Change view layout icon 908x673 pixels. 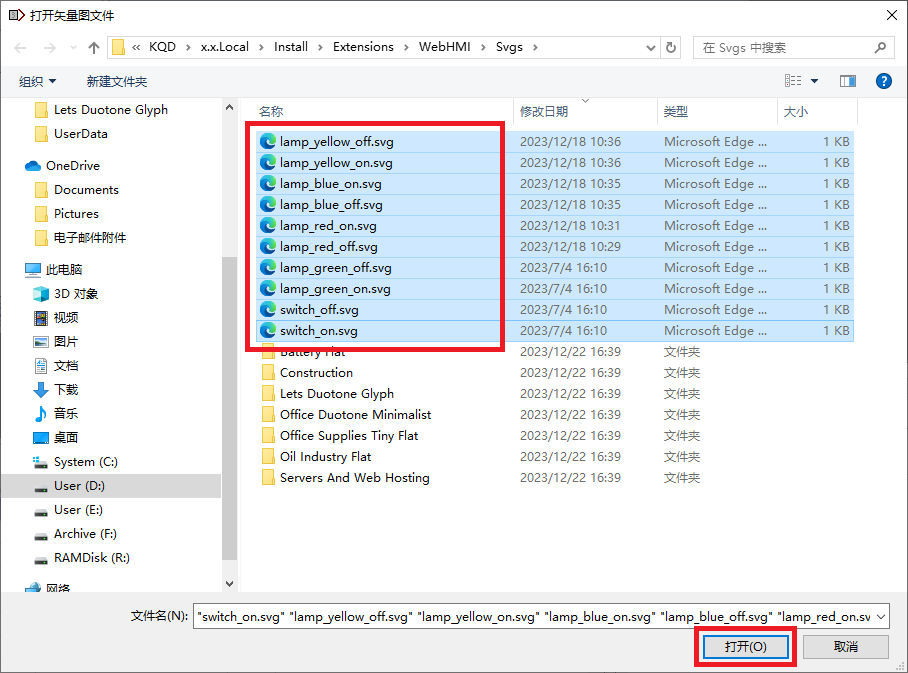pos(793,81)
